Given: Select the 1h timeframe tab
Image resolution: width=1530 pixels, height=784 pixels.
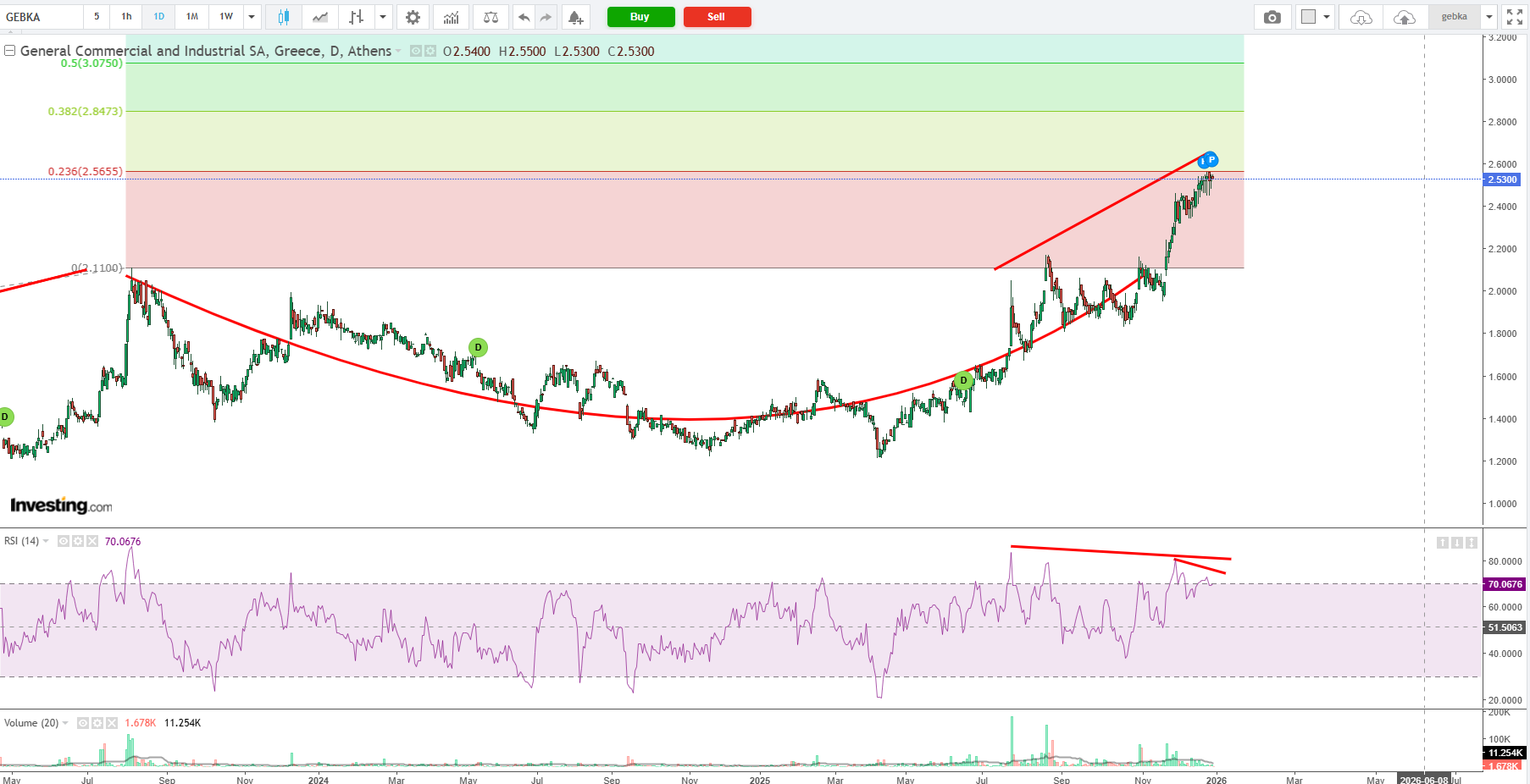Looking at the screenshot, I should pyautogui.click(x=126, y=17).
